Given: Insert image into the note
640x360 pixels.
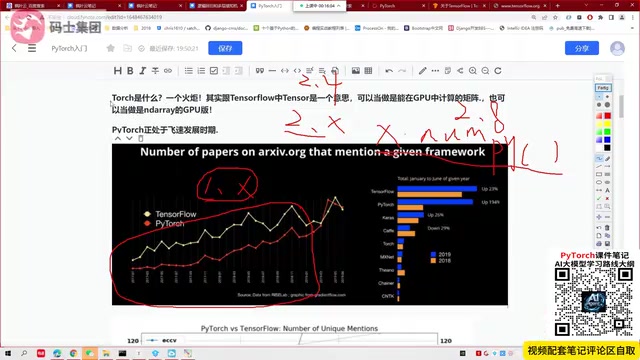Looking at the screenshot, I should pyautogui.click(x=356, y=71).
